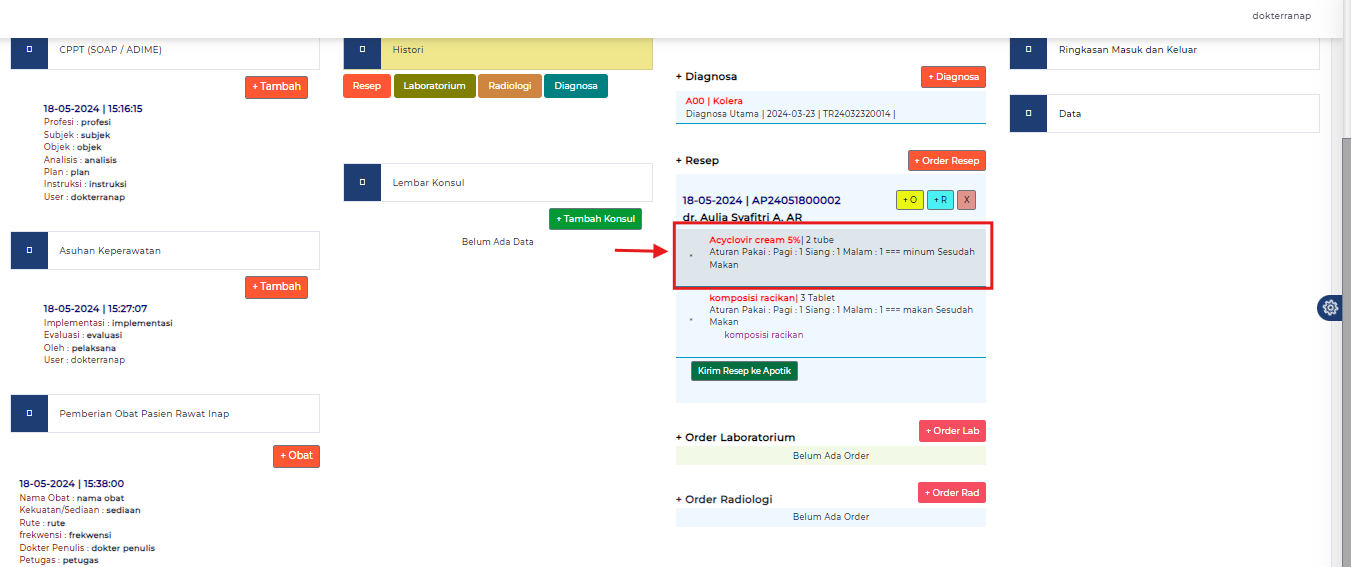Select the Diagnosa history tab

[x=575, y=86]
